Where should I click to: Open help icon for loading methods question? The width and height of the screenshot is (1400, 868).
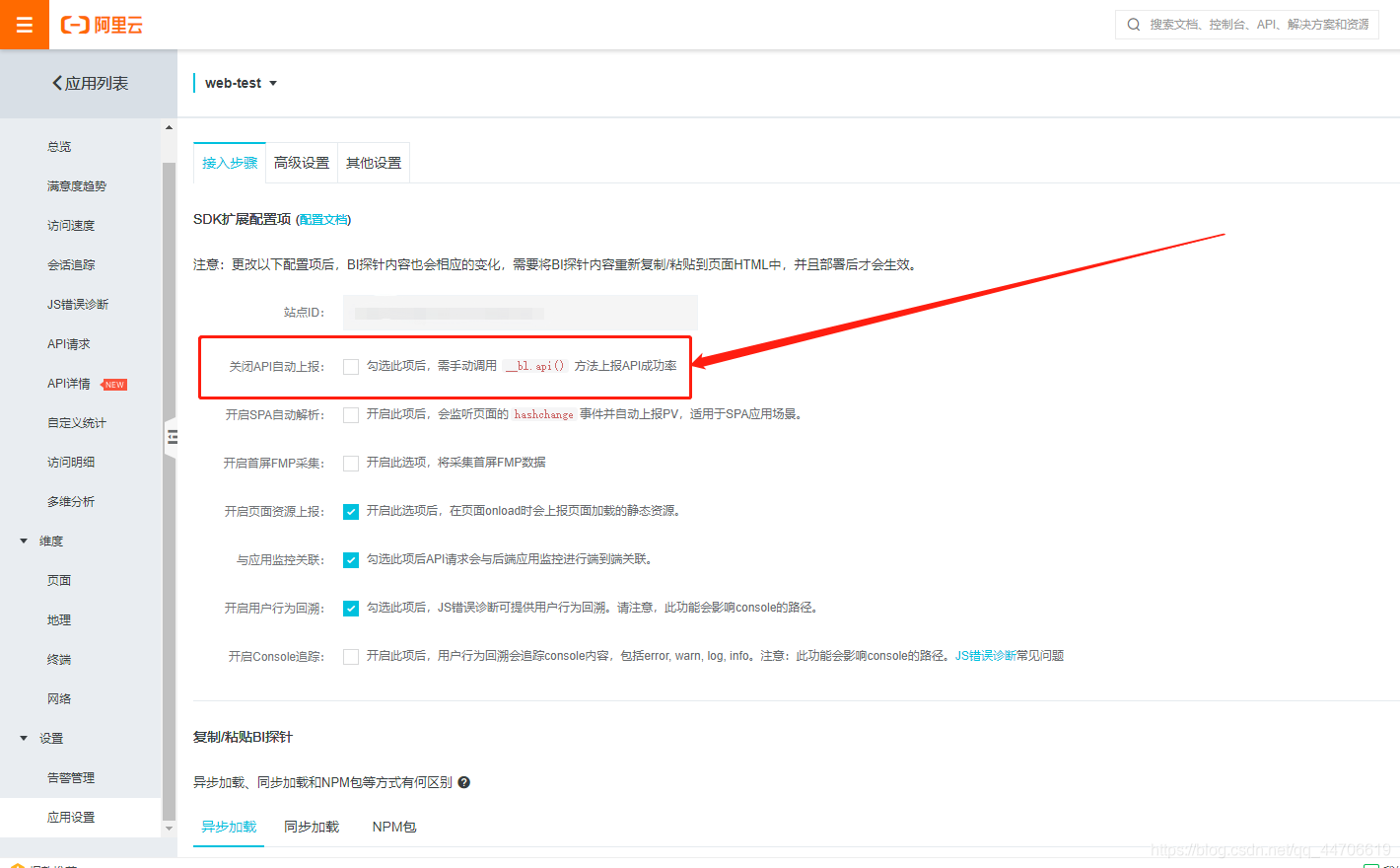[463, 782]
